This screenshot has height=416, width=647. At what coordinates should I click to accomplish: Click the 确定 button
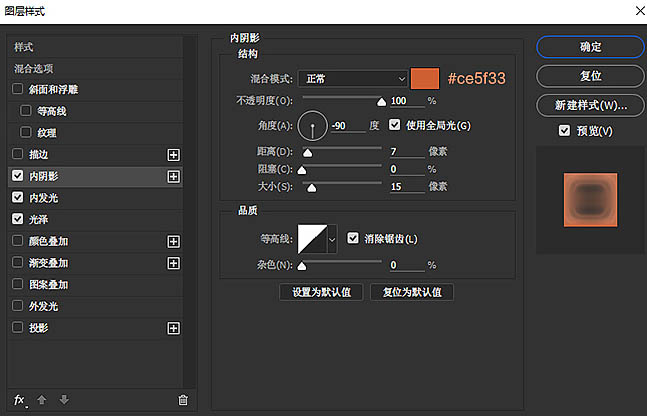(x=590, y=47)
